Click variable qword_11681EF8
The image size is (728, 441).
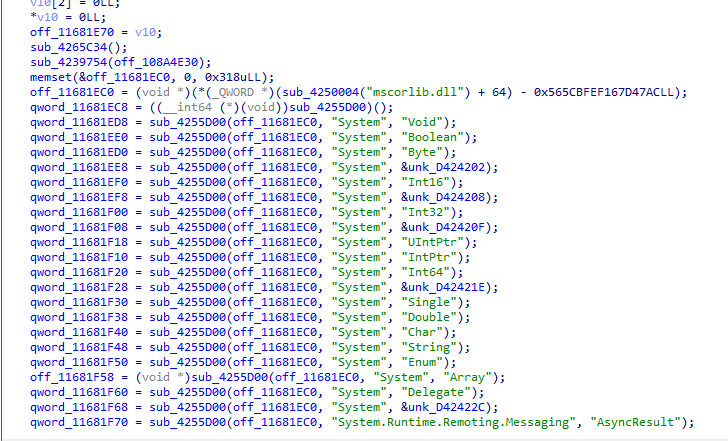click(79, 197)
